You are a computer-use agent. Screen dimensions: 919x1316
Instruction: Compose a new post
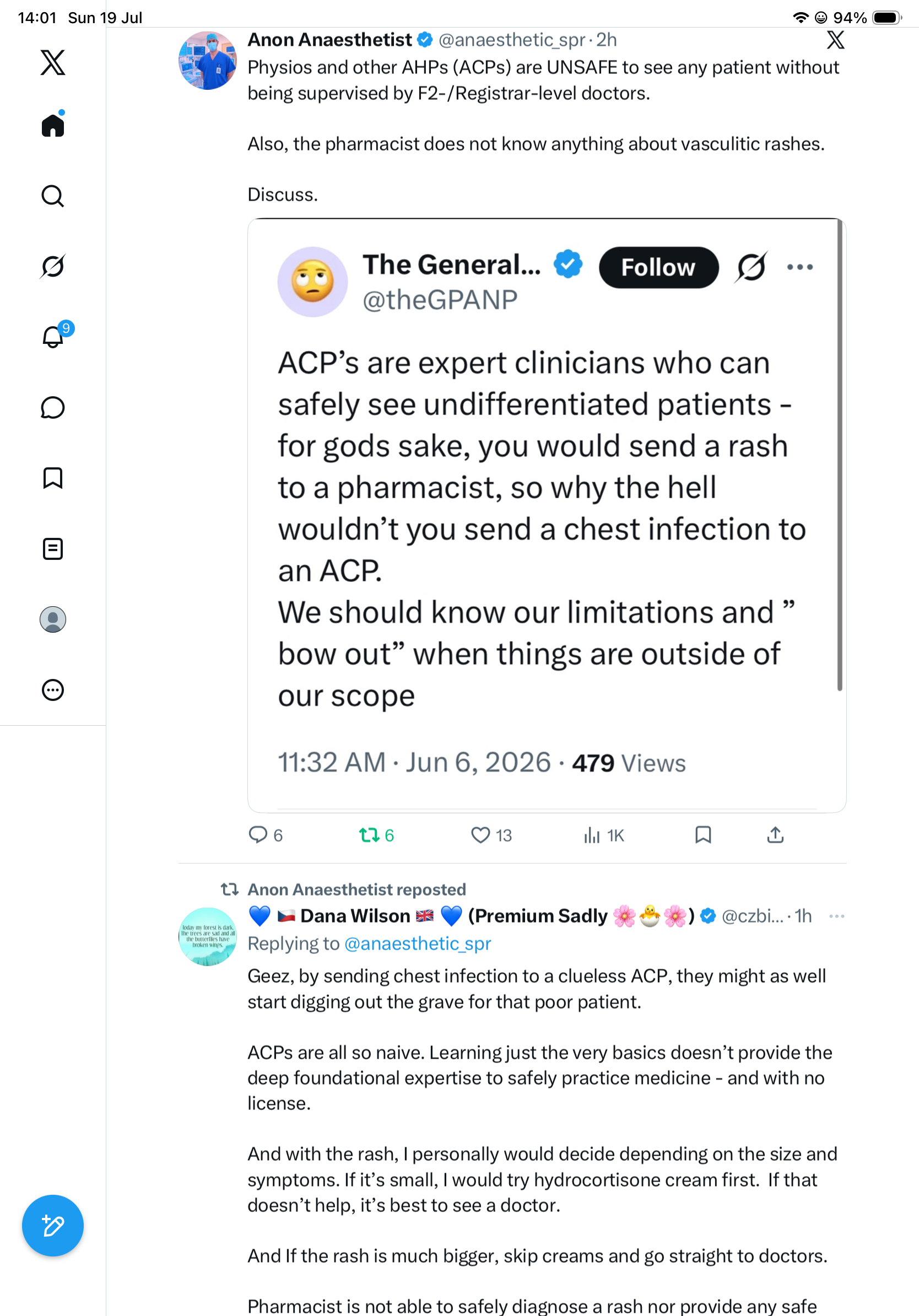(53, 1226)
